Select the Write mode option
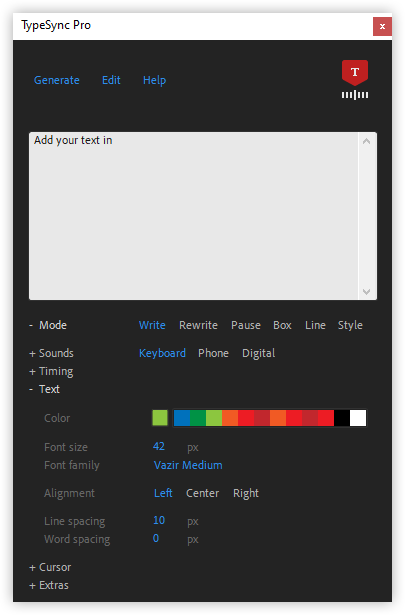This screenshot has height=615, width=405. point(152,325)
